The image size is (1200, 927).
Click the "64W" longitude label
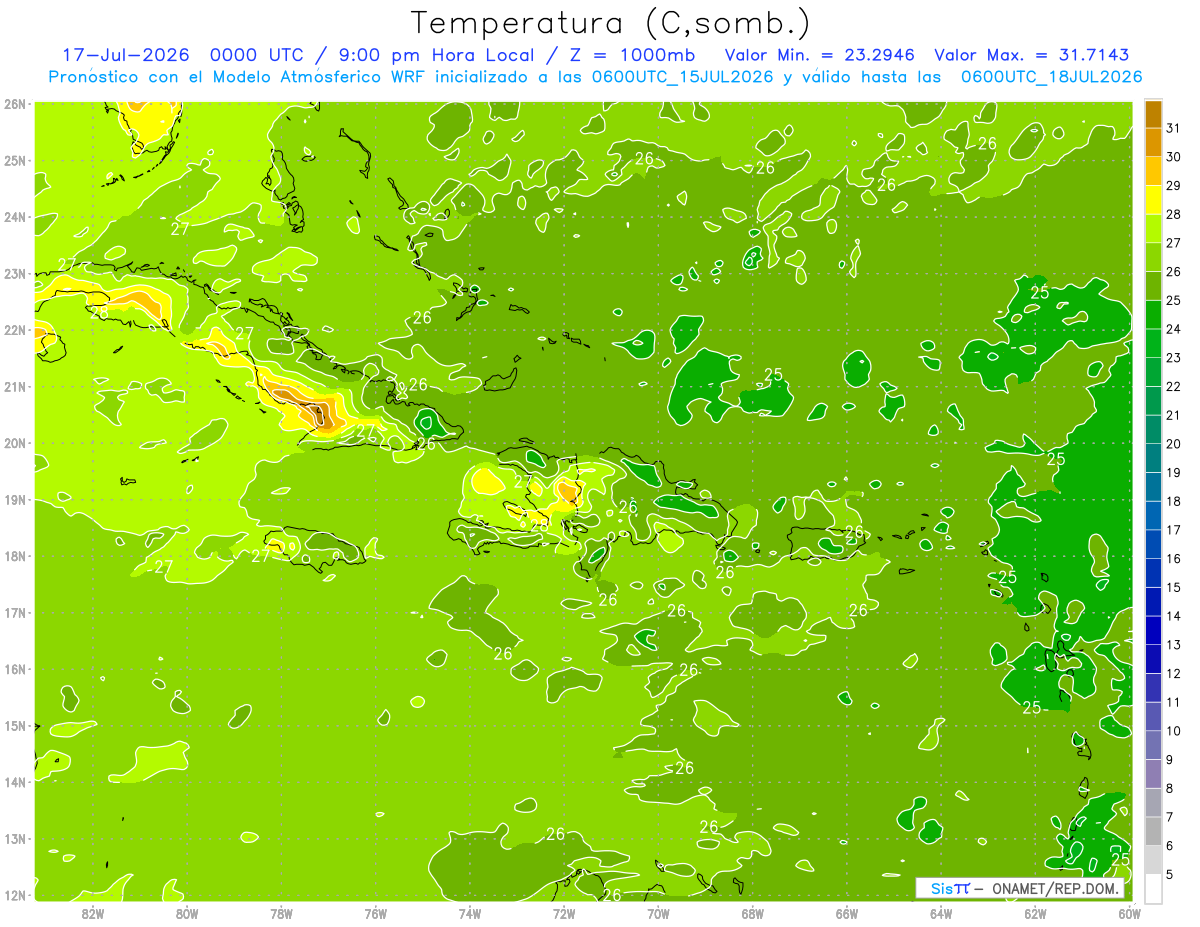[x=941, y=912]
